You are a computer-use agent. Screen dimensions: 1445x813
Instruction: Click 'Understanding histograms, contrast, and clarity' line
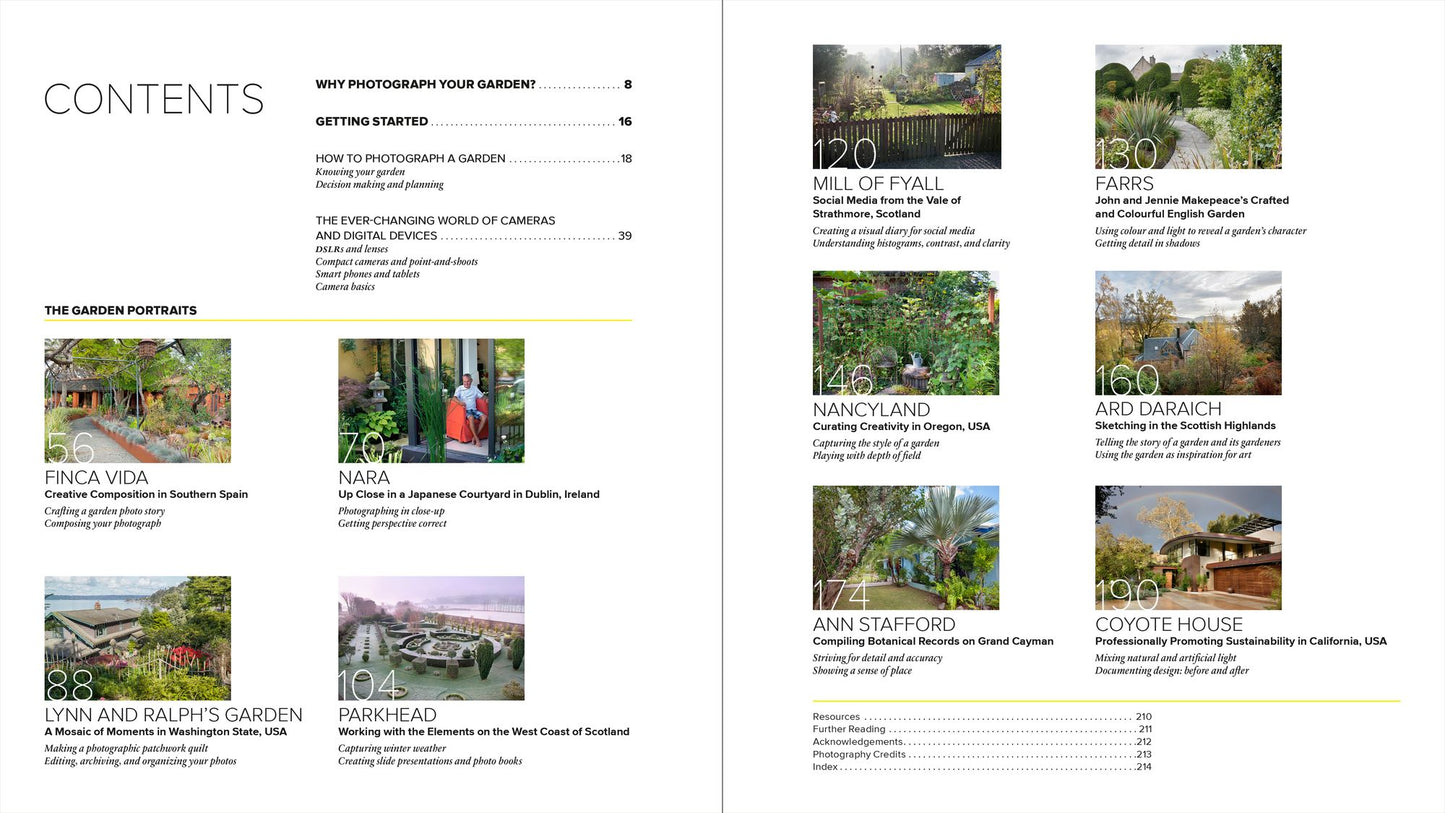[x=911, y=243]
